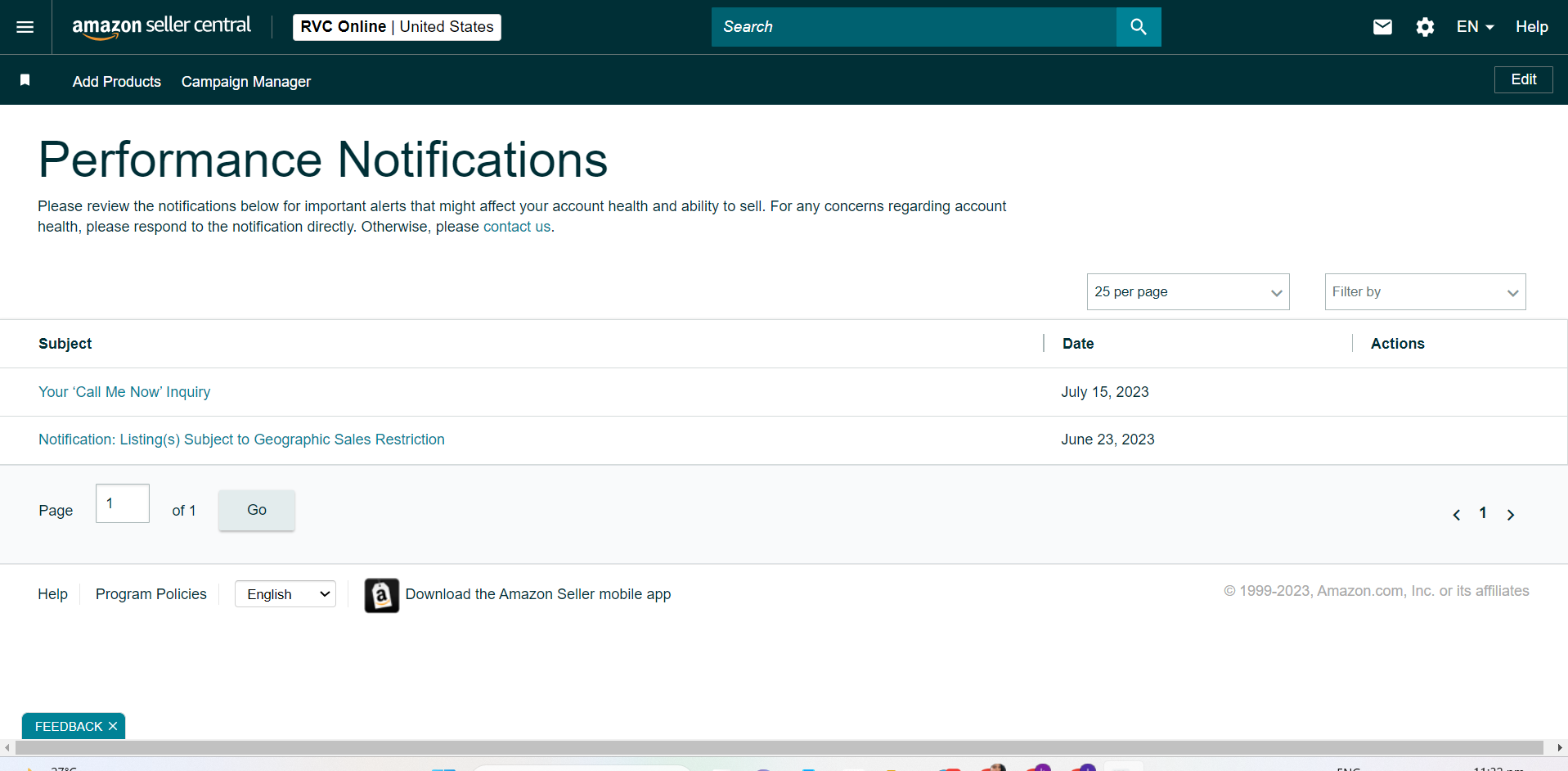The width and height of the screenshot is (1568, 771).
Task: Switch the RVC Online United States store
Action: (x=397, y=27)
